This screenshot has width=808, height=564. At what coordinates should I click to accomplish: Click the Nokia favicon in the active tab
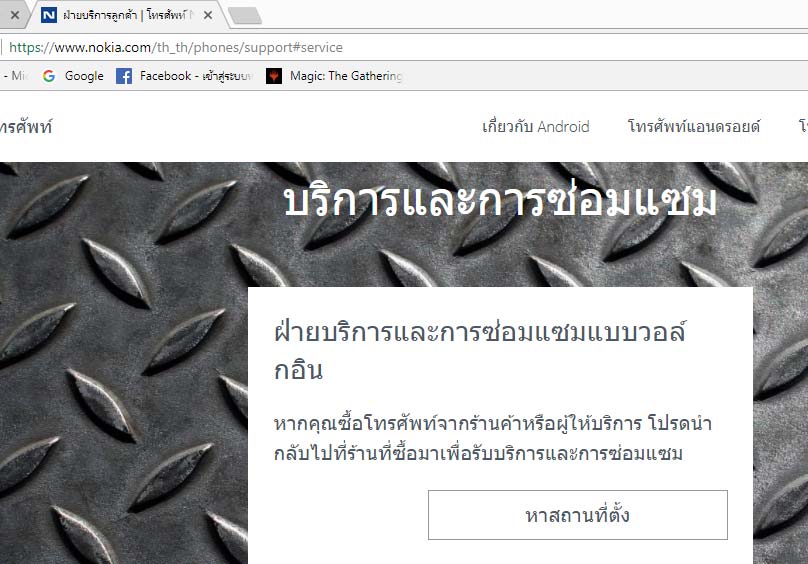click(49, 15)
